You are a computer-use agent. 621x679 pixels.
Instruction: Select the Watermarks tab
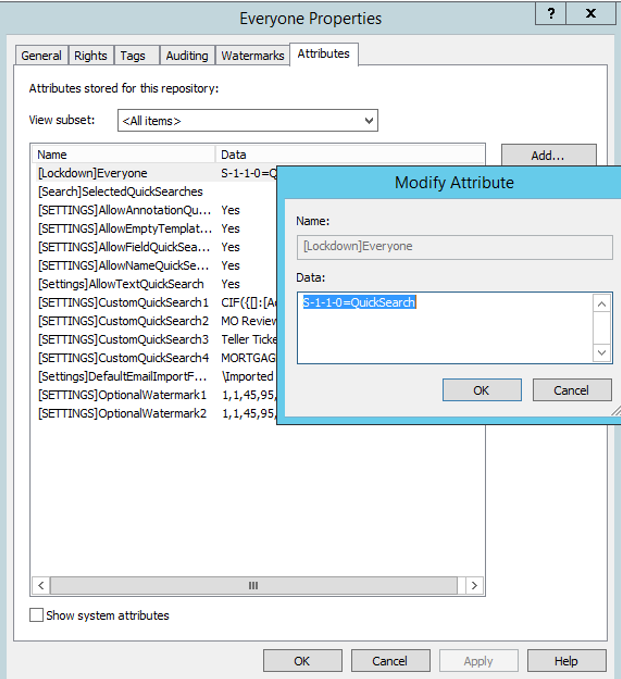point(252,56)
